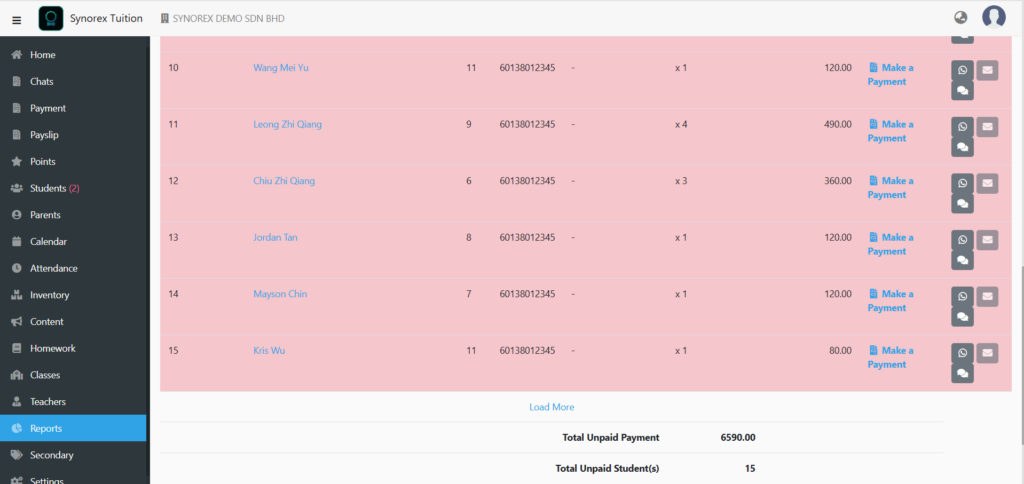1024x484 pixels.
Task: Open the globe language icon
Action: 961,18
